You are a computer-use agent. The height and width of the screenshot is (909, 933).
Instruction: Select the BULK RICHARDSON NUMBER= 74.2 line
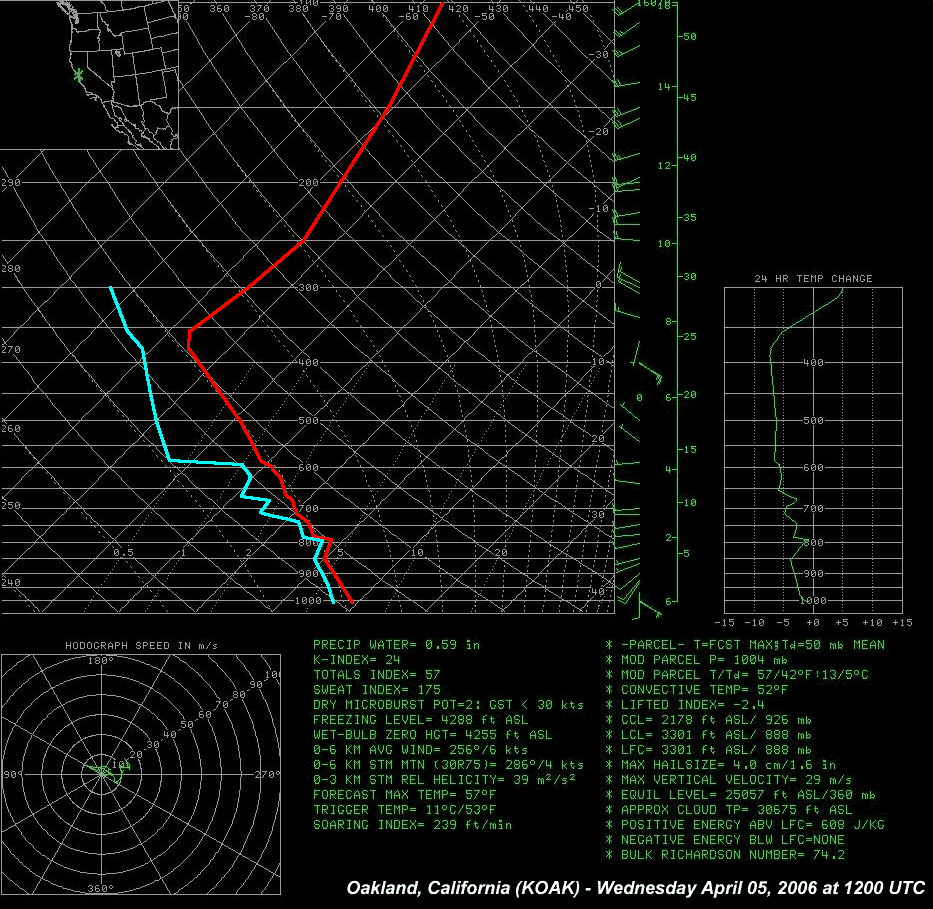[725, 855]
